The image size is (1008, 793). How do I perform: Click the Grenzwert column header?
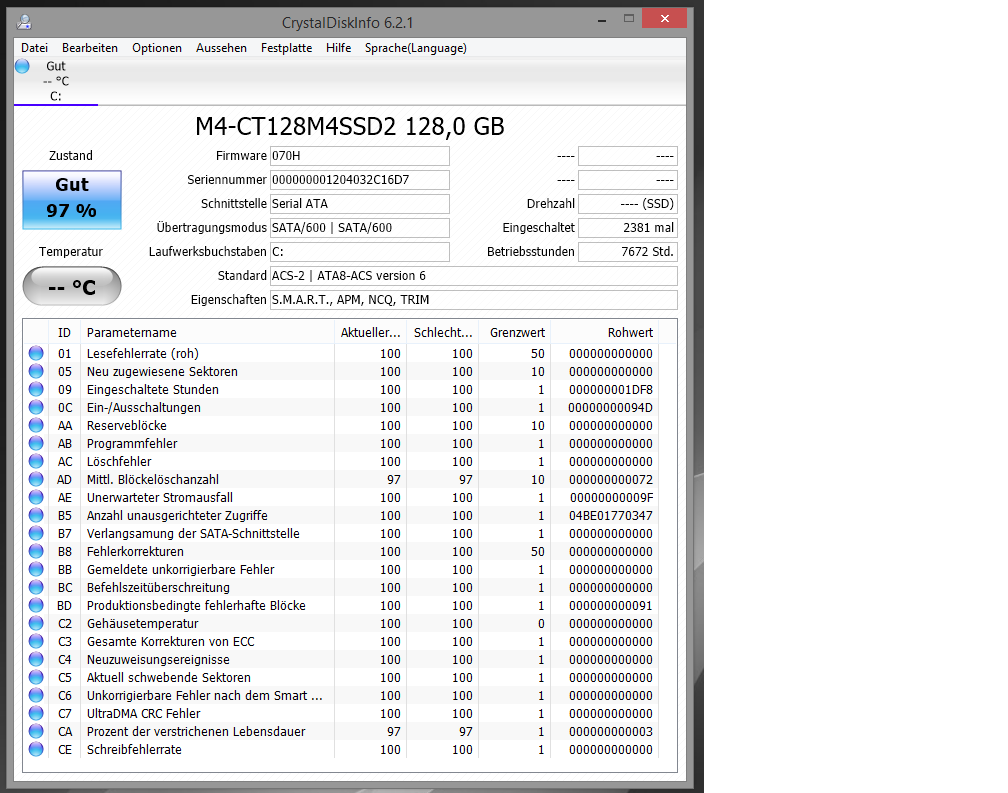[514, 333]
